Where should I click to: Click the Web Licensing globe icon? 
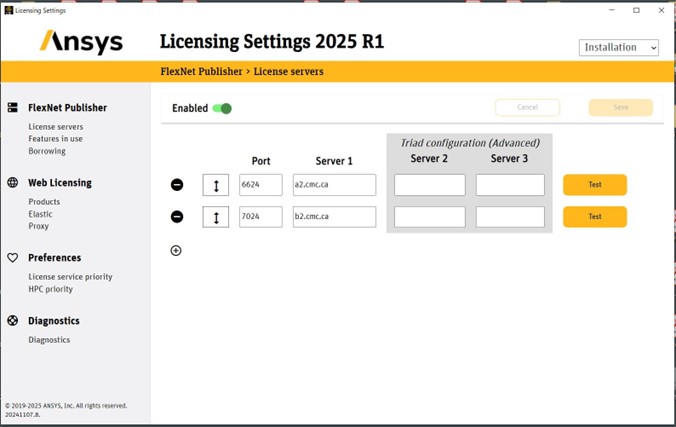[13, 182]
